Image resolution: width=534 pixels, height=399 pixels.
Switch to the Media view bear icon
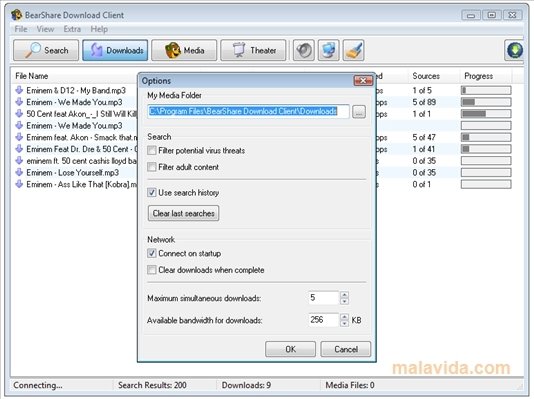[184, 50]
